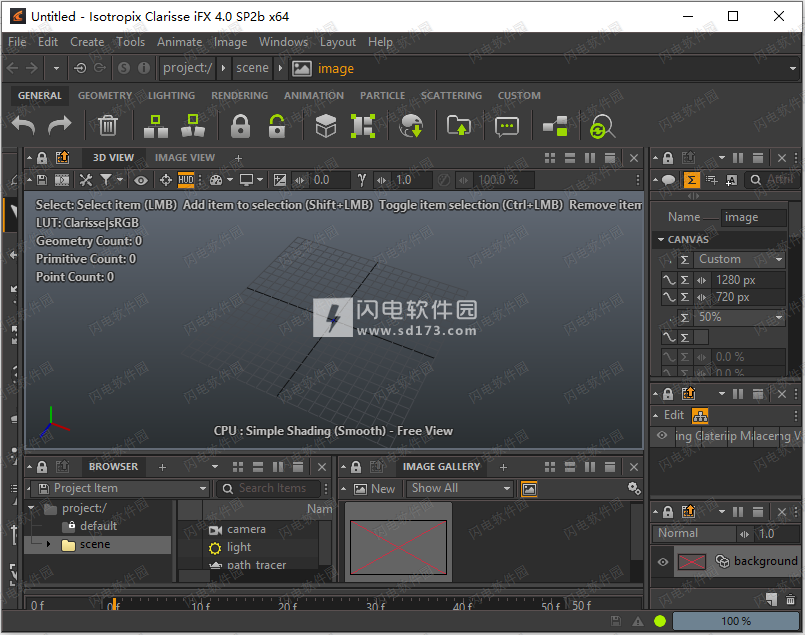Click the filter funnel icon in 3D view
Viewport: 805px width, 635px height.
tap(106, 180)
